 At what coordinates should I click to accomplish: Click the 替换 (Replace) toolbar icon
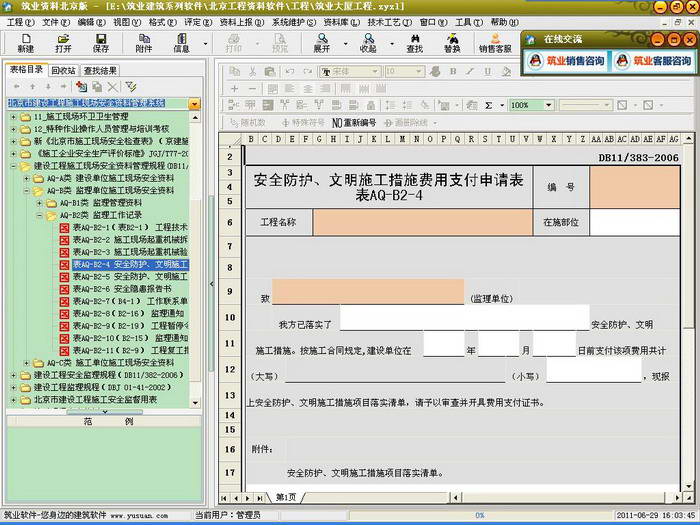pos(452,43)
